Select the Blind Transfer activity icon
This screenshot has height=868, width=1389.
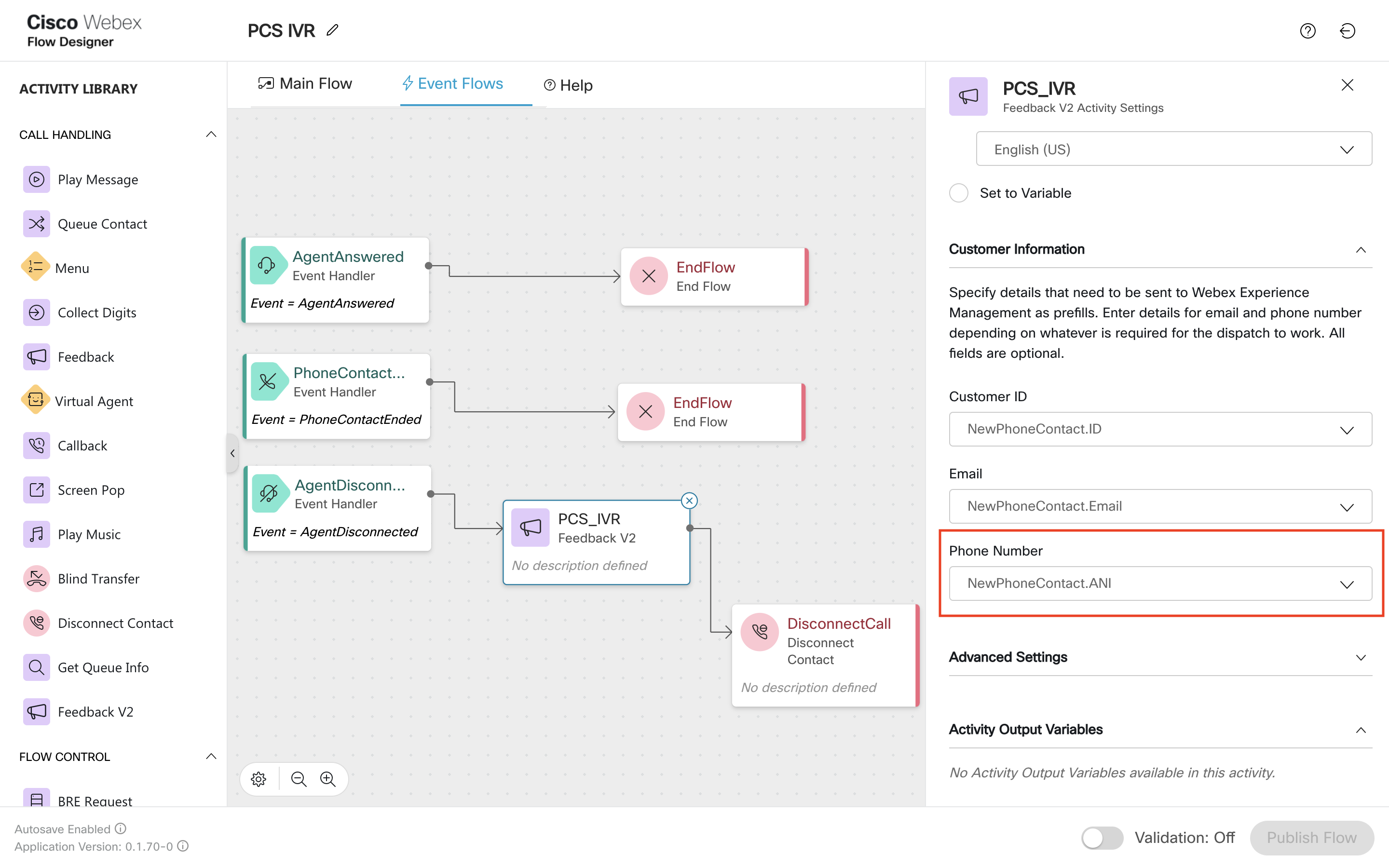coord(36,579)
